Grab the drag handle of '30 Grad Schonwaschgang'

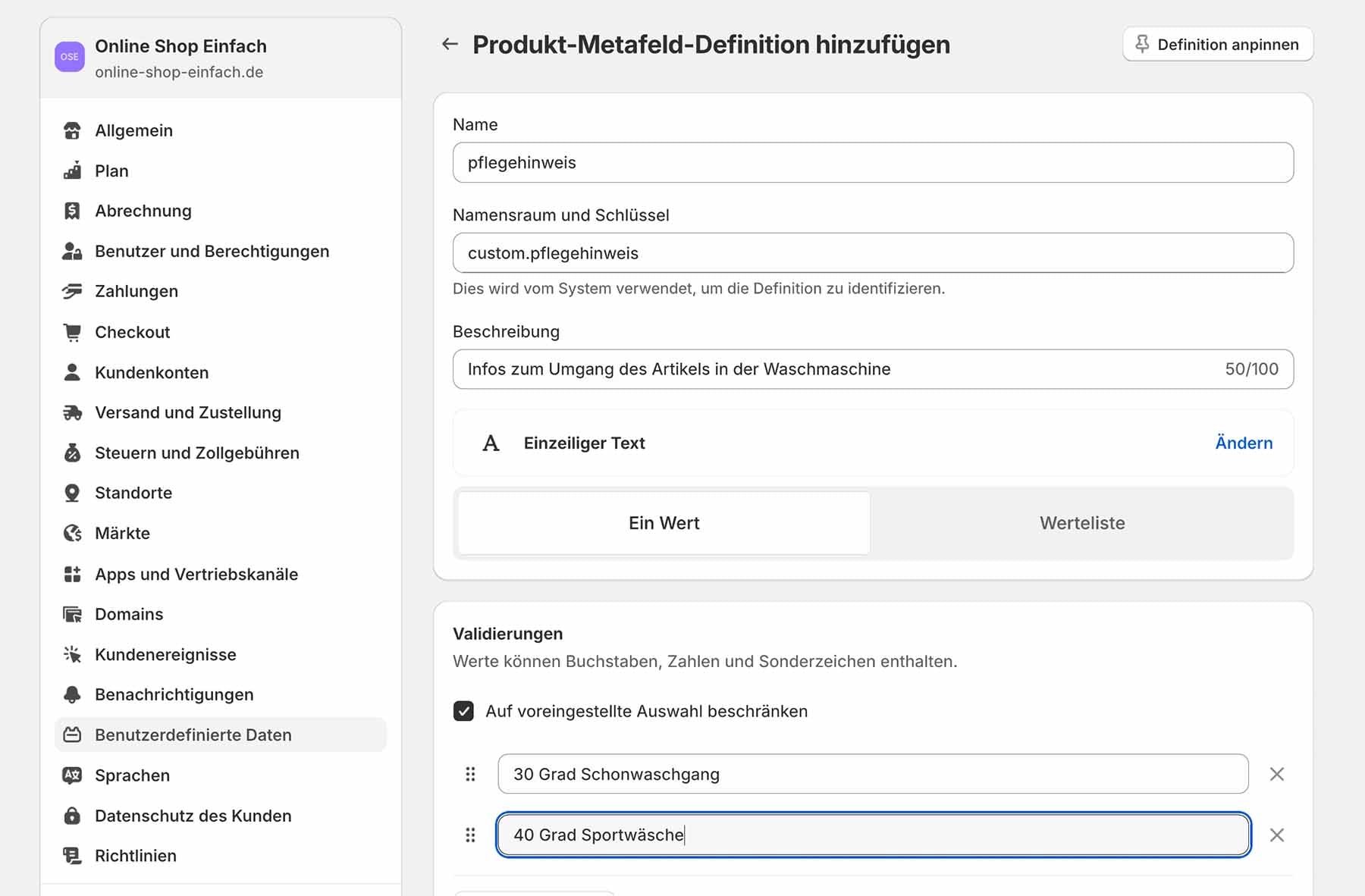(470, 774)
